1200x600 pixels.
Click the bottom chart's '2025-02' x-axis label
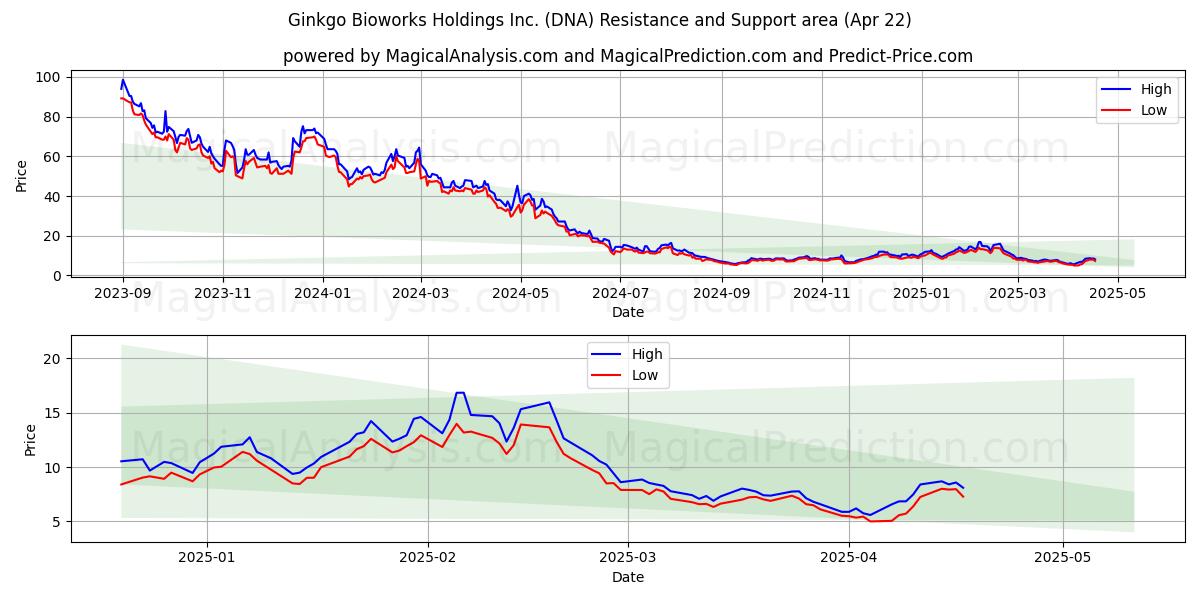coord(428,559)
